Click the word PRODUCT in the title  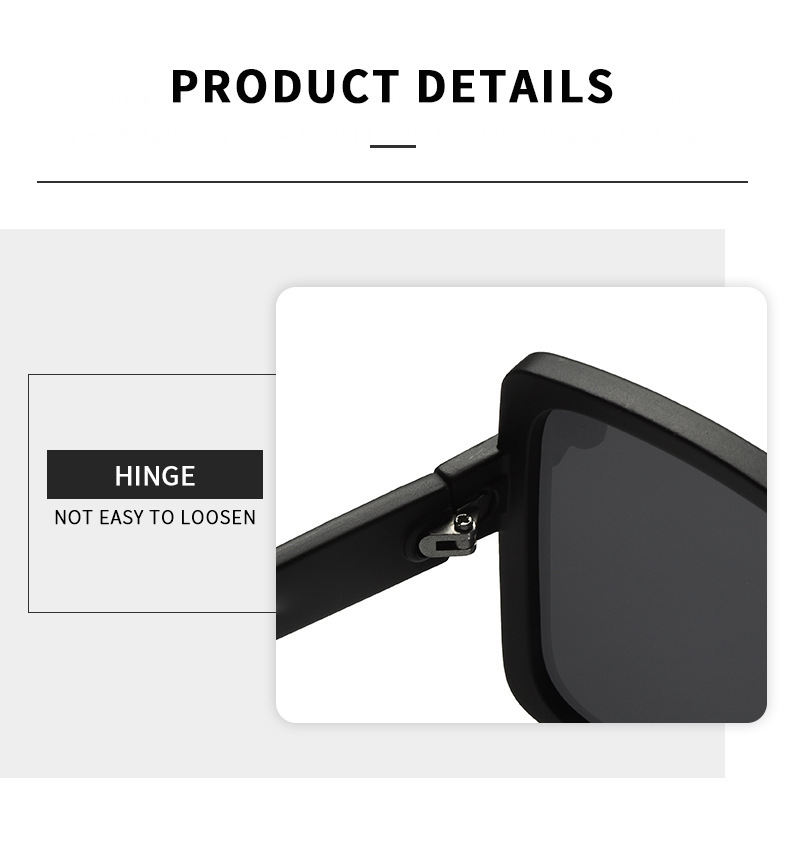(285, 87)
